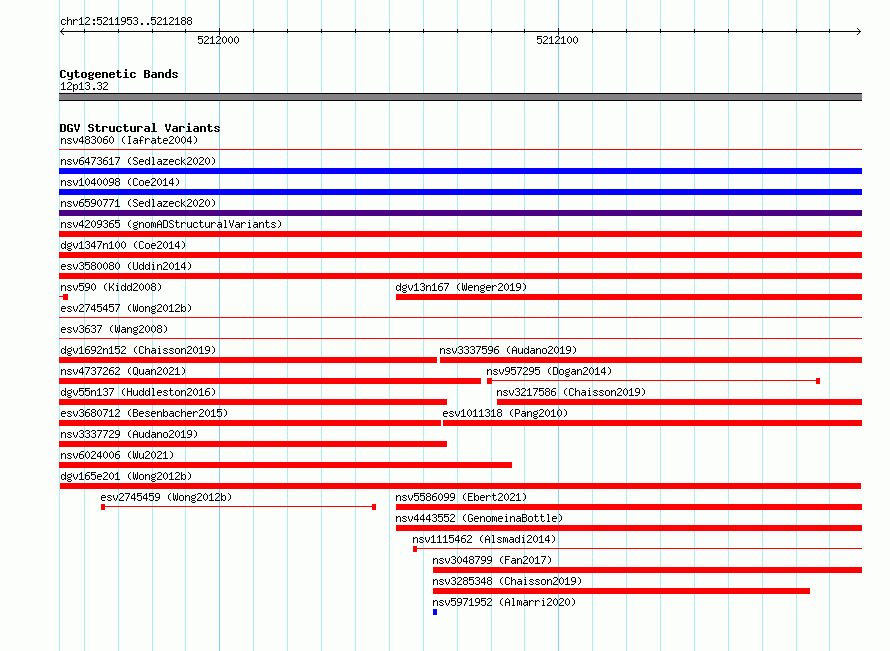Screen dimensions: 890x651
Task: Click the thin red line under esv2745459
Action: tap(238, 507)
